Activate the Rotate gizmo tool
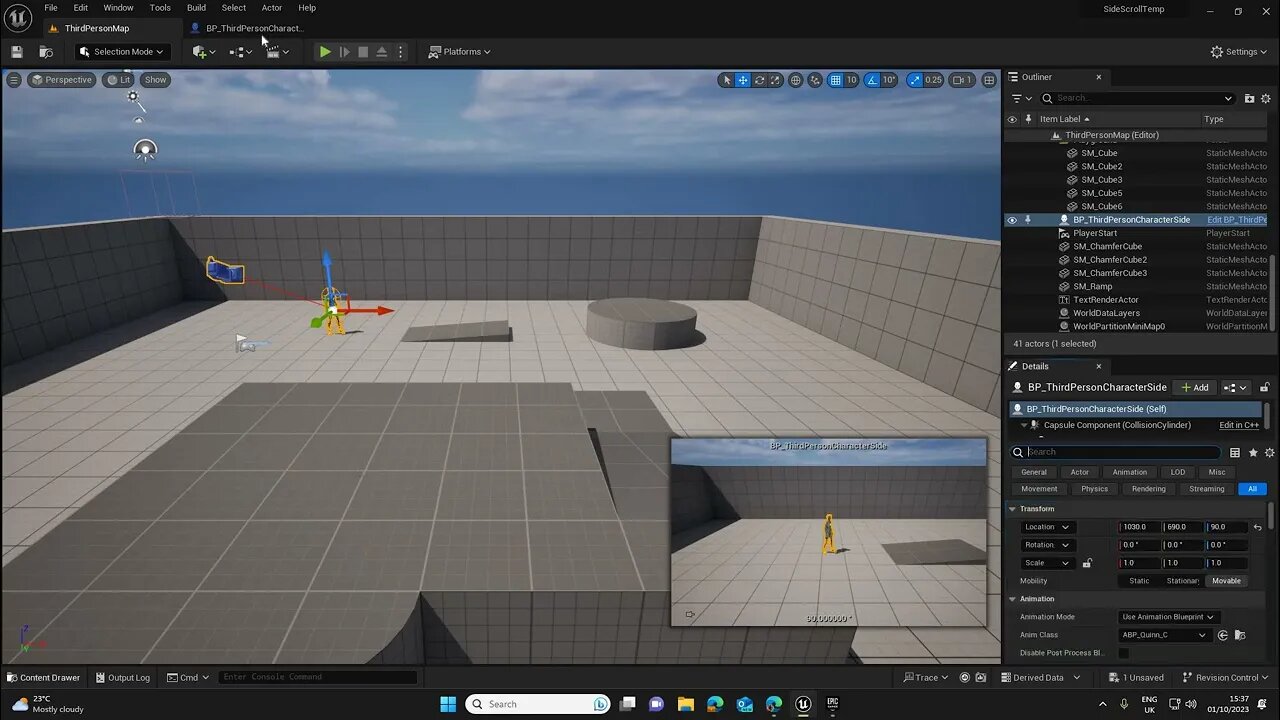1280x720 pixels. (x=759, y=80)
